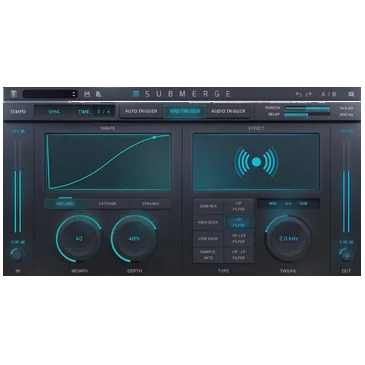The height and width of the screenshot is (365, 365).
Task: Open the preset selector dropdown
Action: coord(50,94)
